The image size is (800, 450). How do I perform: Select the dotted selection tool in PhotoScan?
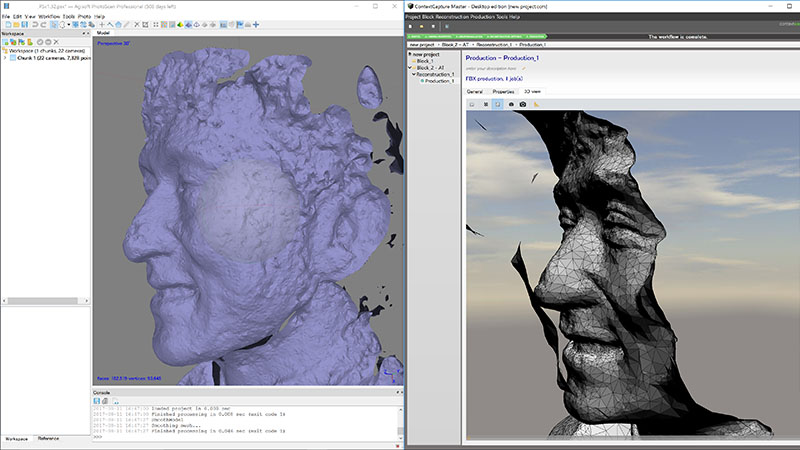click(x=62, y=24)
